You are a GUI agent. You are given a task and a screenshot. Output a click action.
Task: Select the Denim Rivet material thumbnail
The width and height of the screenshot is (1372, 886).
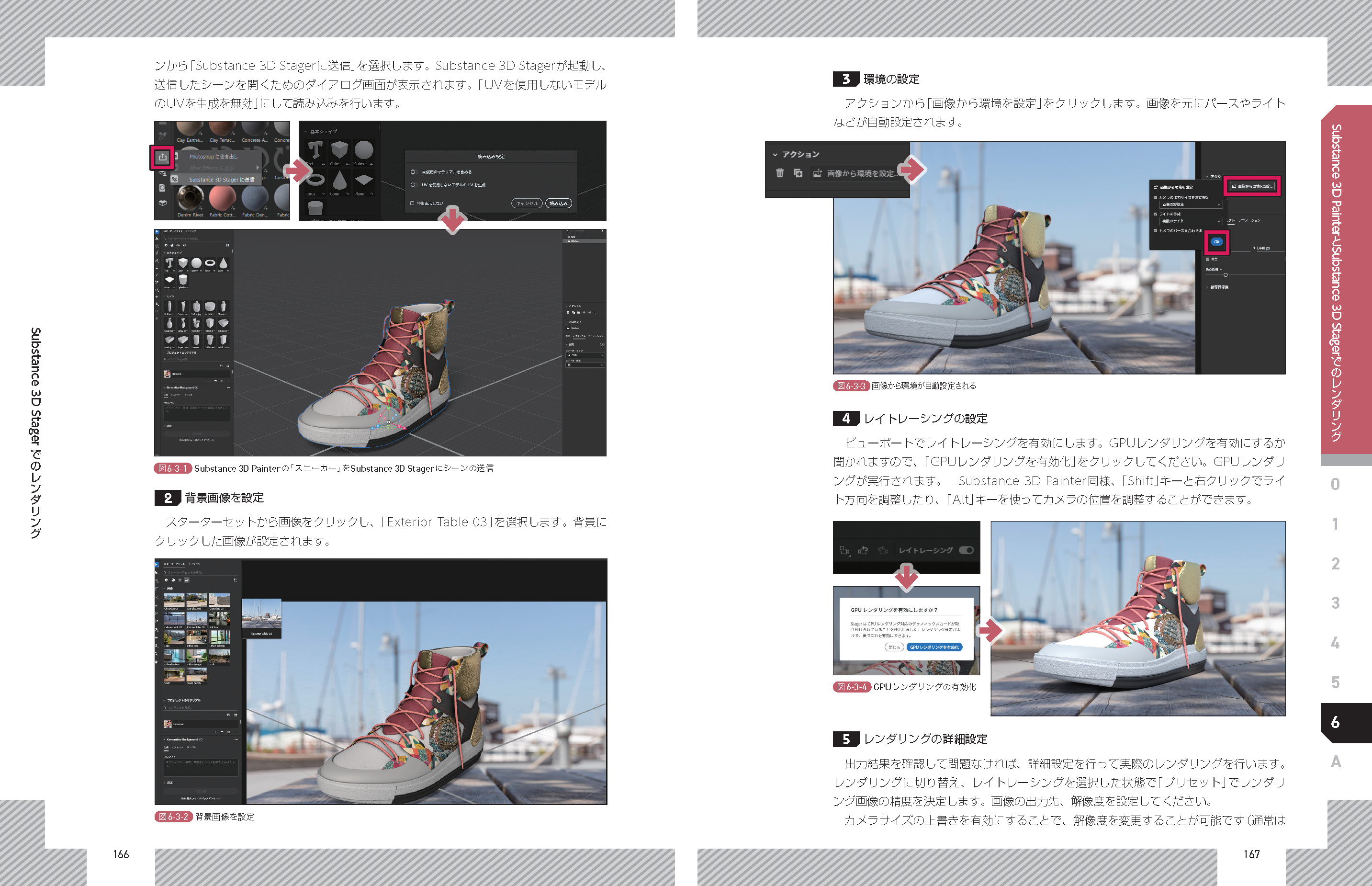190,198
